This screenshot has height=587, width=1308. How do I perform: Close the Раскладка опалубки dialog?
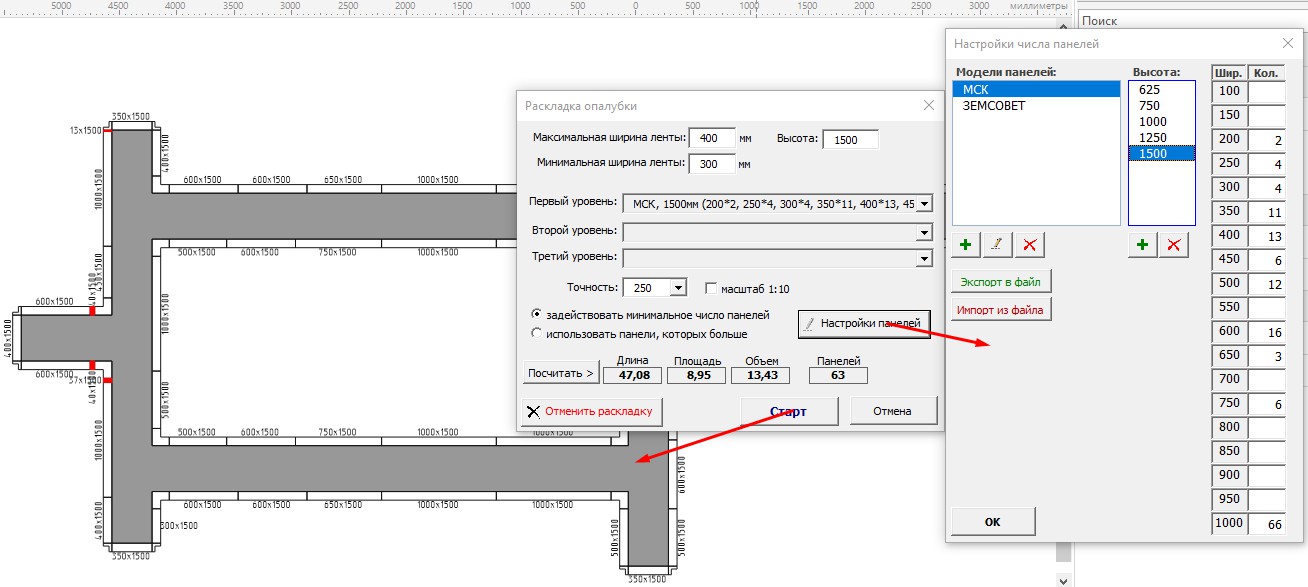[x=928, y=106]
